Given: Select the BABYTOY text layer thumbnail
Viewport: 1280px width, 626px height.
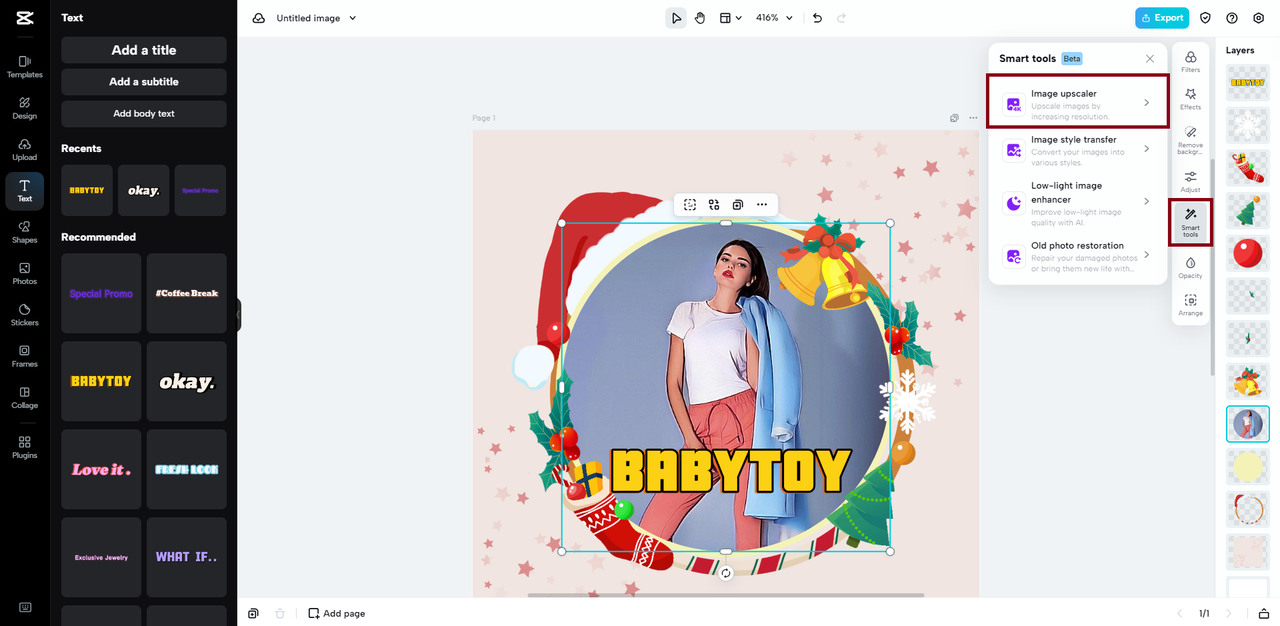Looking at the screenshot, I should click(x=1247, y=82).
